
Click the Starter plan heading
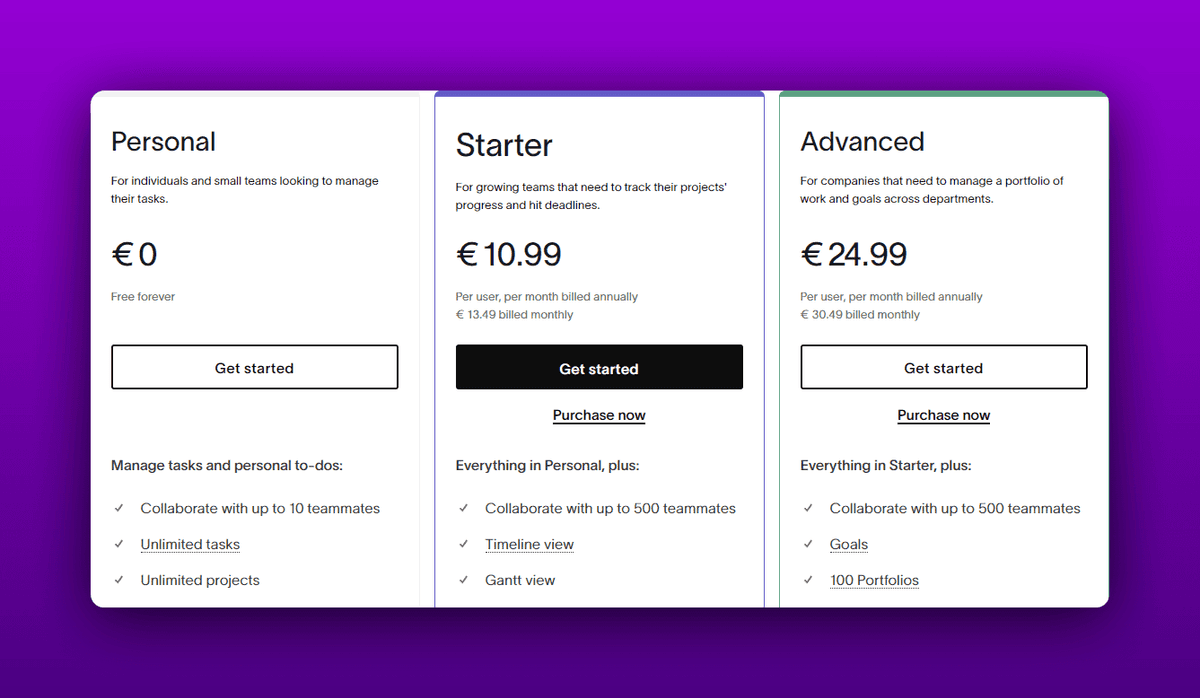504,146
